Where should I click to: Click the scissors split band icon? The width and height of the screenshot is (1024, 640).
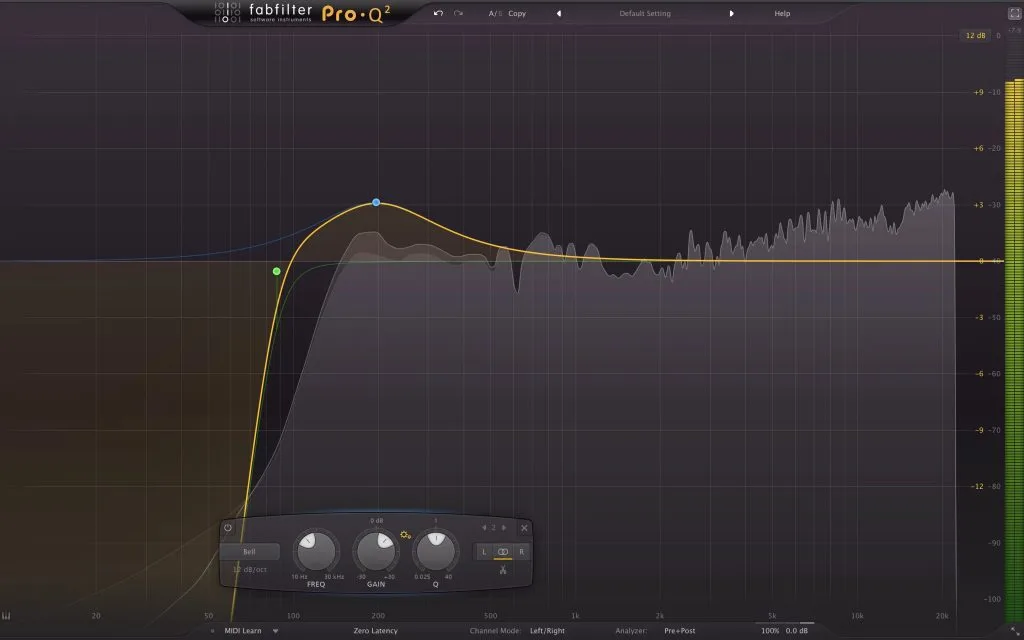503,570
